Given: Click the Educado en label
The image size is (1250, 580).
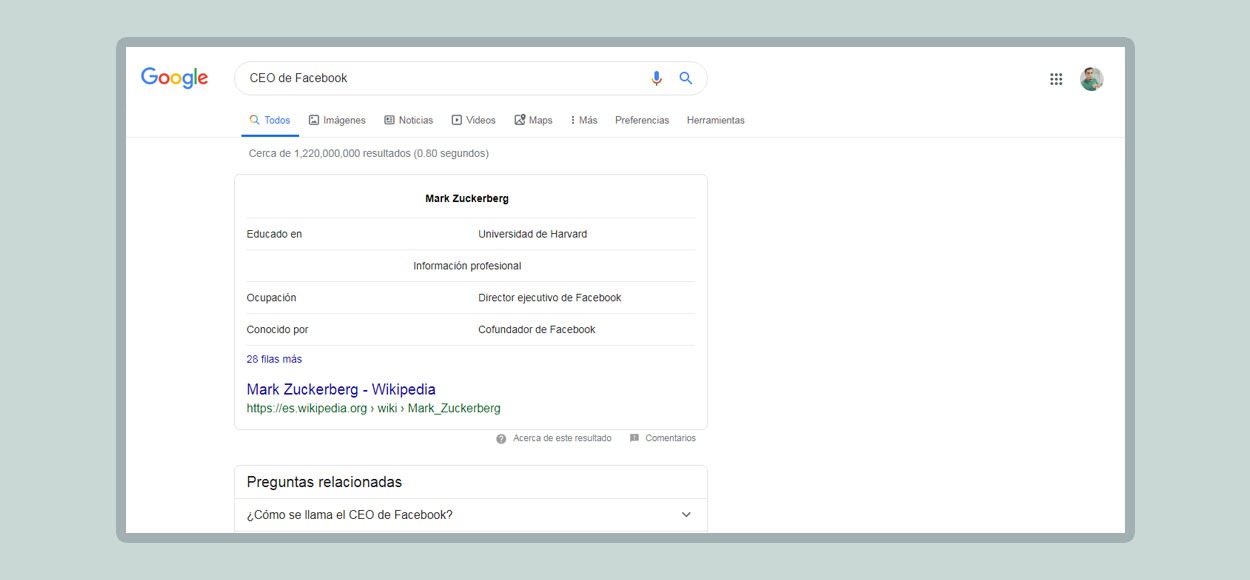Looking at the screenshot, I should click(x=274, y=234).
